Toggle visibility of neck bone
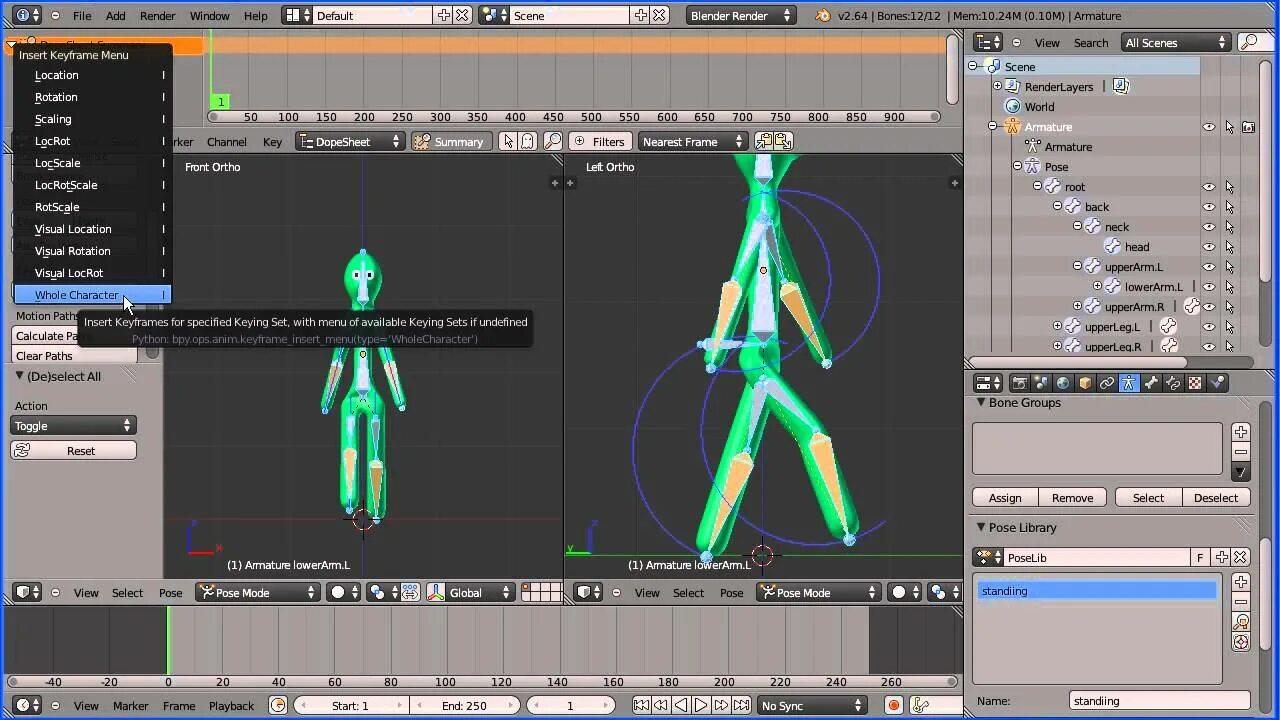 click(1209, 227)
